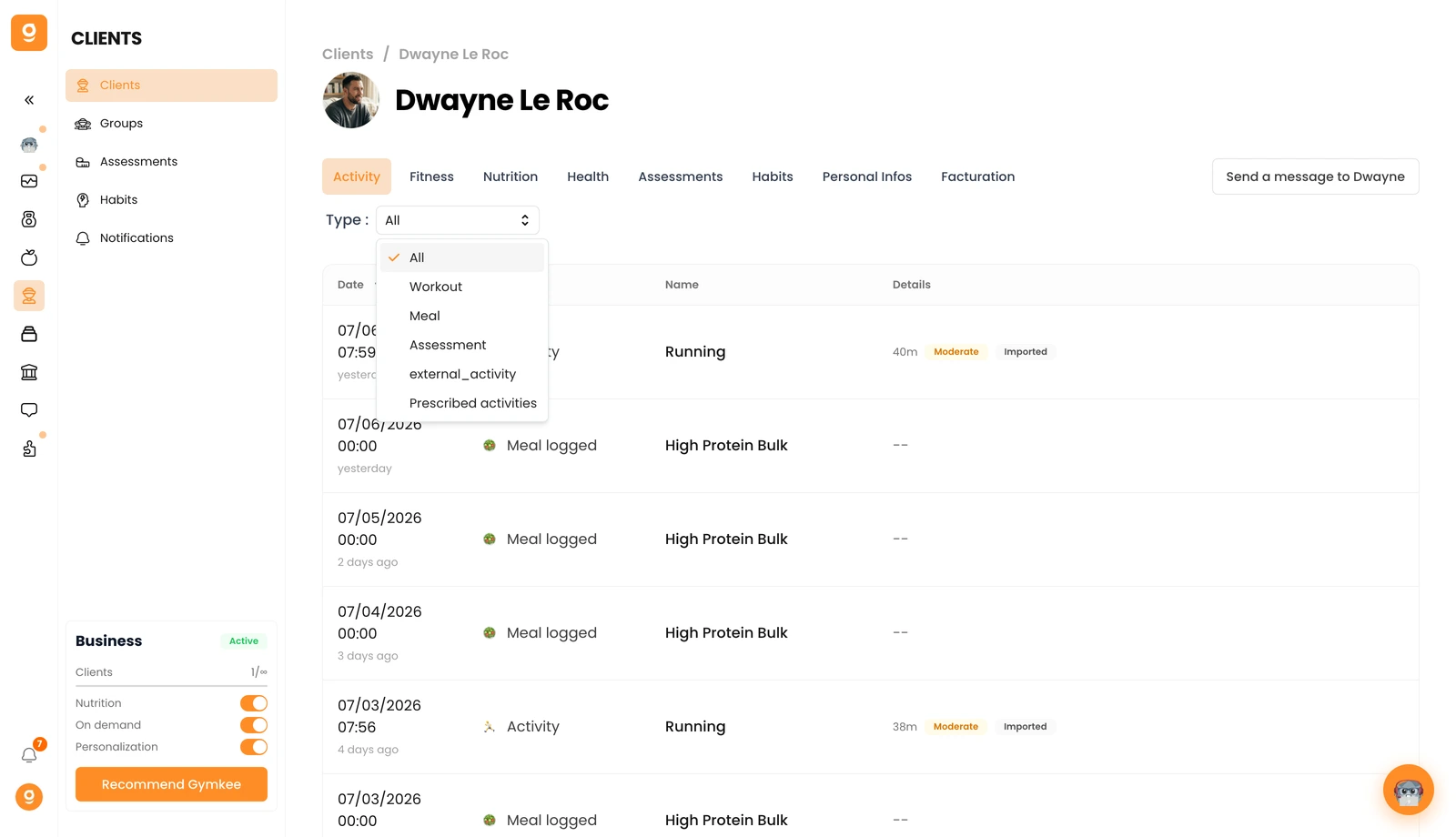
Task: Select the clients icon in icon rail
Action: pos(29,296)
